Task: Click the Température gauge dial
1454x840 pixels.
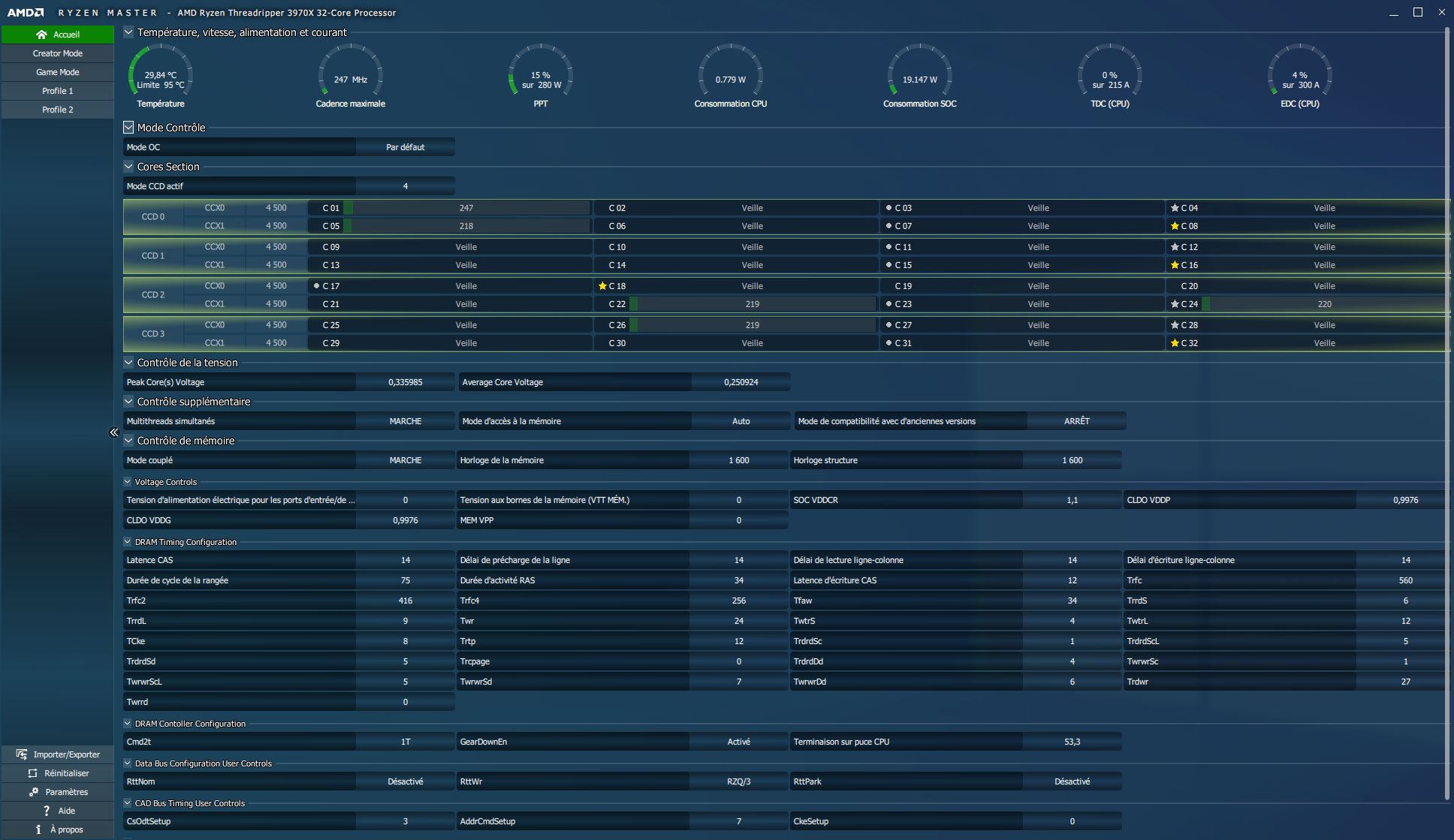Action: [x=161, y=74]
